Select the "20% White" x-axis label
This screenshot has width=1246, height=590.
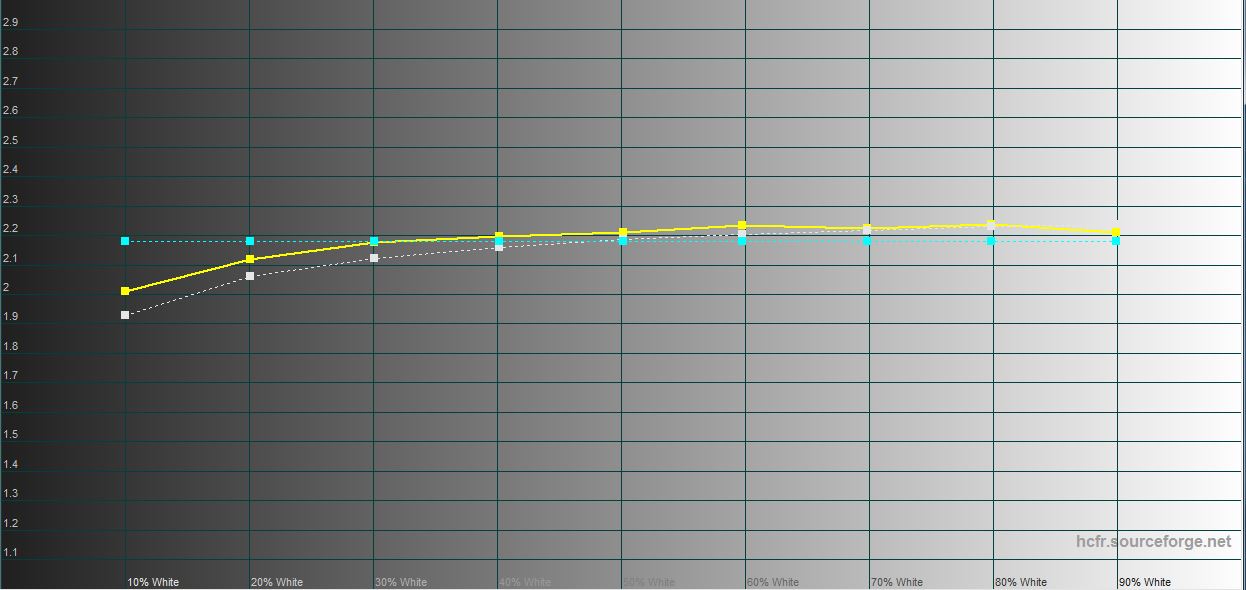click(277, 582)
